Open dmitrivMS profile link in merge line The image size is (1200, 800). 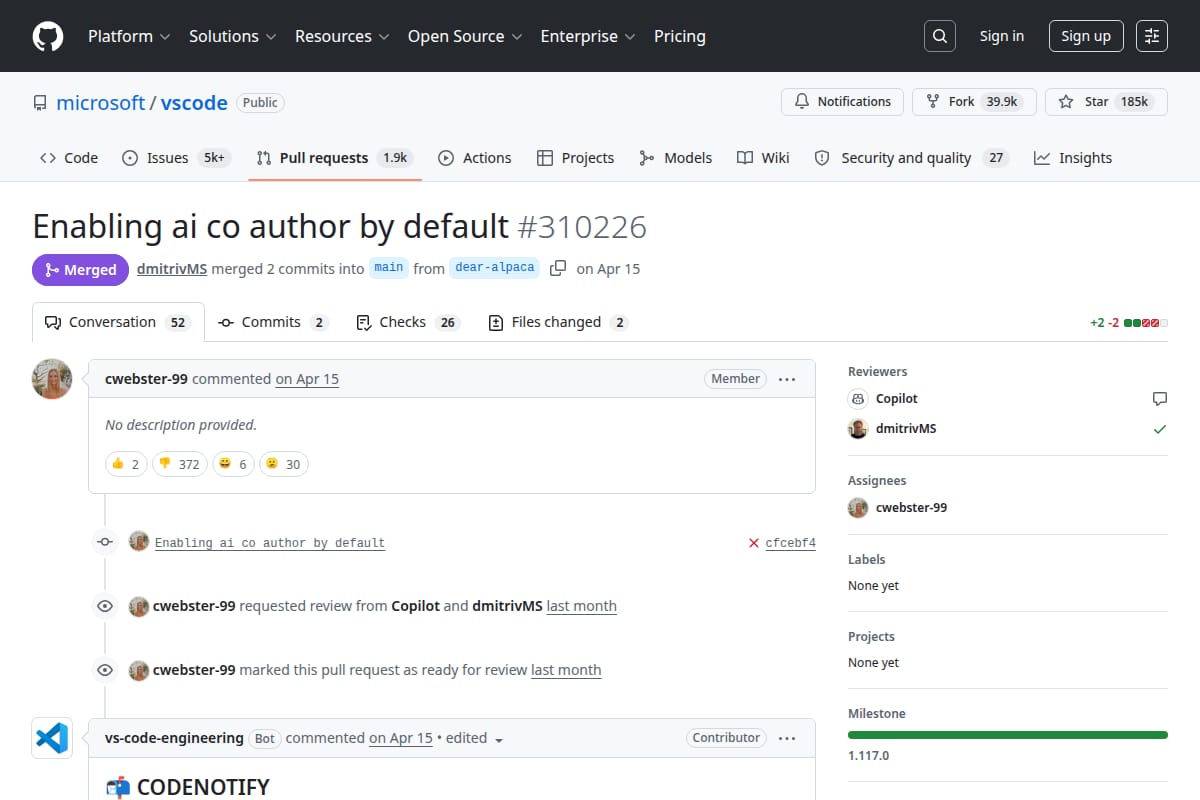click(x=172, y=269)
